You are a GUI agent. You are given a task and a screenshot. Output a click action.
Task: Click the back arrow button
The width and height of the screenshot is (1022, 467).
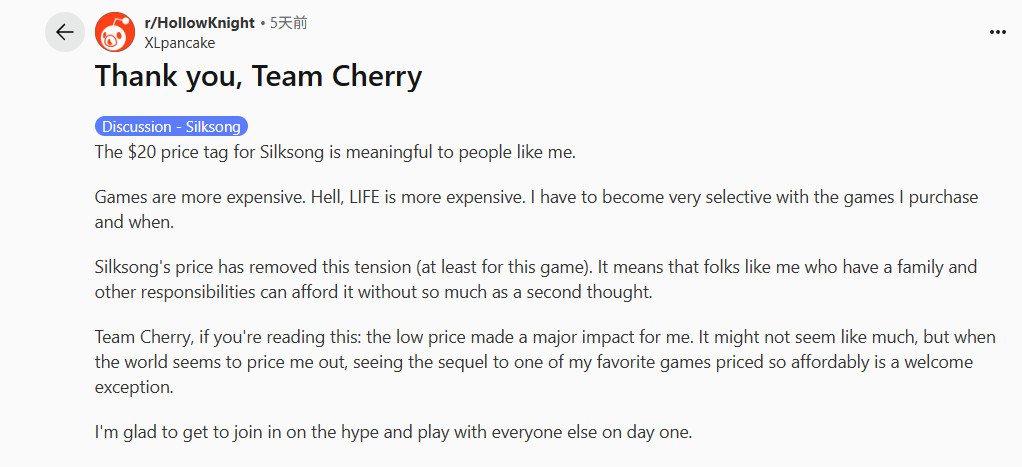pyautogui.click(x=65, y=32)
